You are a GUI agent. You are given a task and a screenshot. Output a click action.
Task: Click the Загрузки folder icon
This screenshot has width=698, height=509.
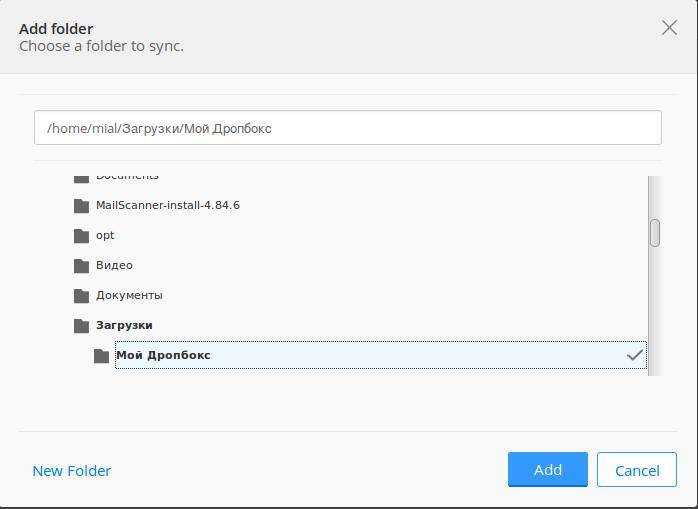[x=81, y=326]
